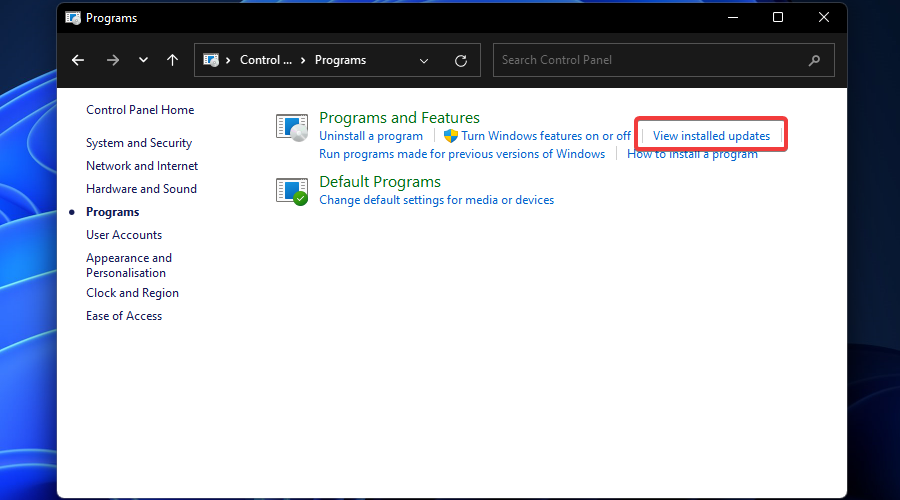The height and width of the screenshot is (500, 900).
Task: Open the recent locations chevron
Action: pos(143,60)
